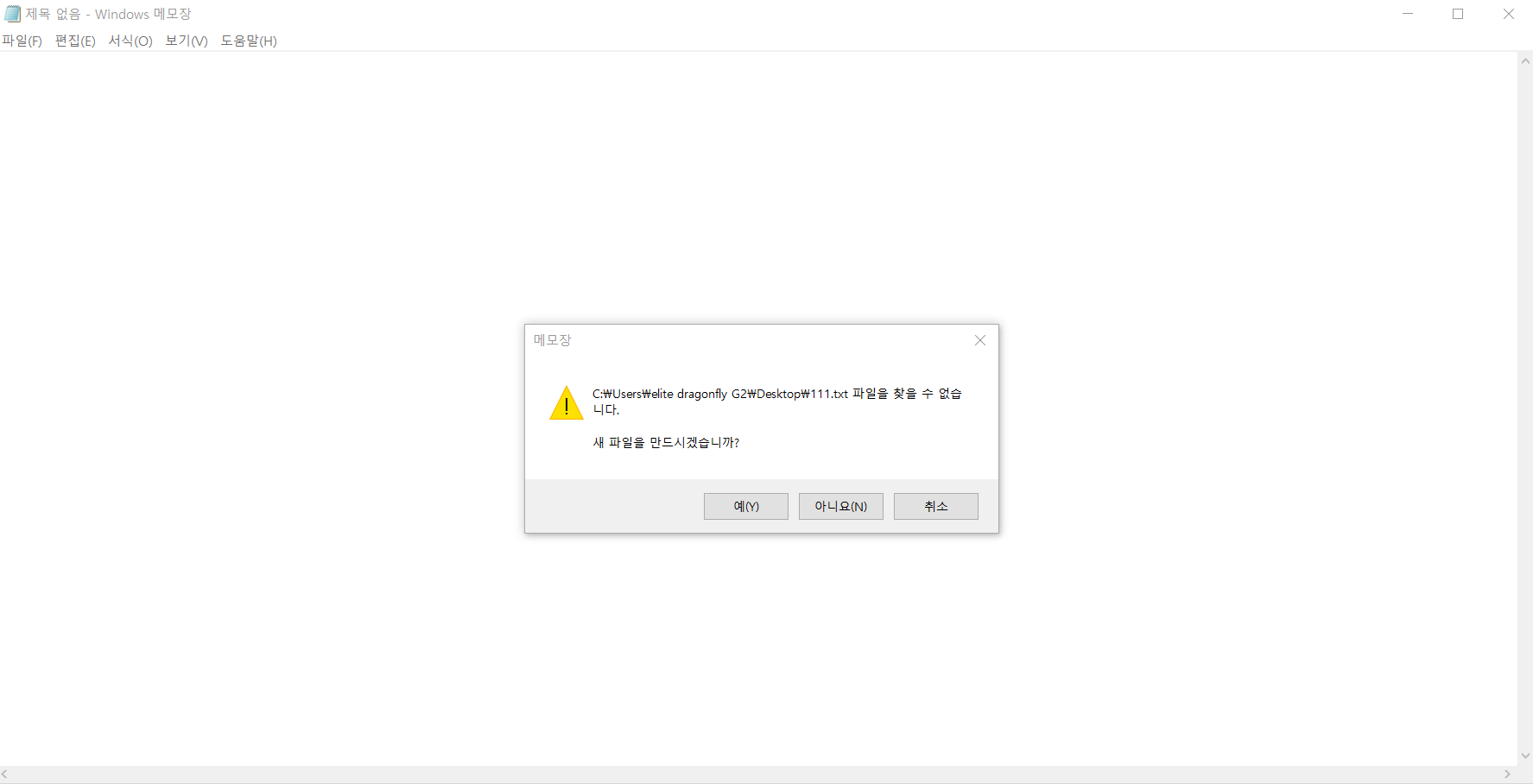Click the vertical scrollbar down arrow

[x=1525, y=756]
